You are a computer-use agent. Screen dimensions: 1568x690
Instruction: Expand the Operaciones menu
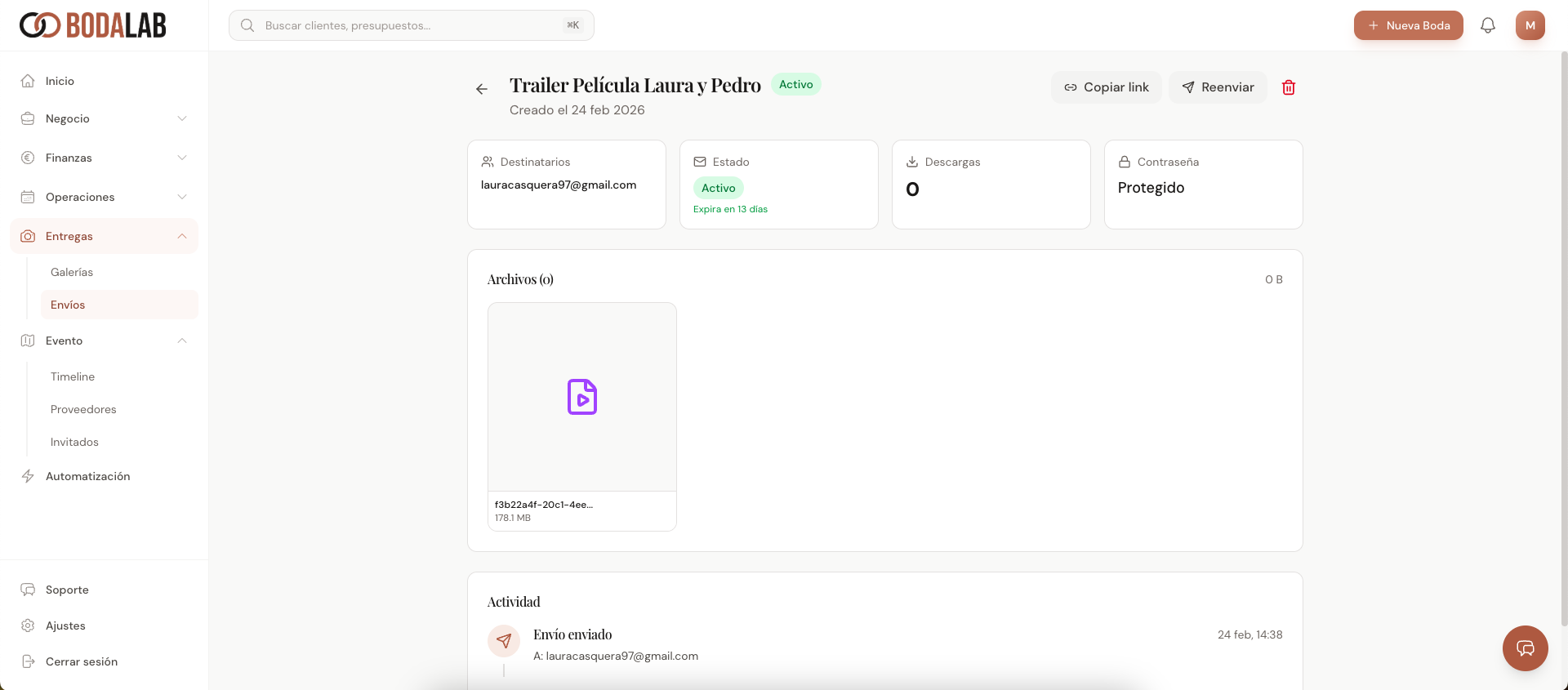pos(104,197)
